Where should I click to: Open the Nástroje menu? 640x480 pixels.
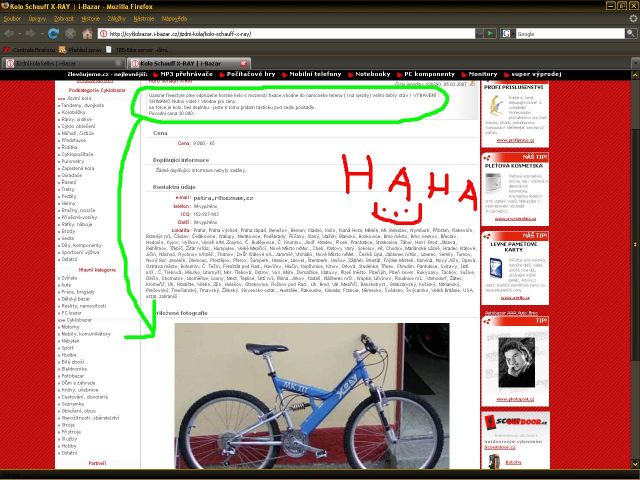(143, 19)
